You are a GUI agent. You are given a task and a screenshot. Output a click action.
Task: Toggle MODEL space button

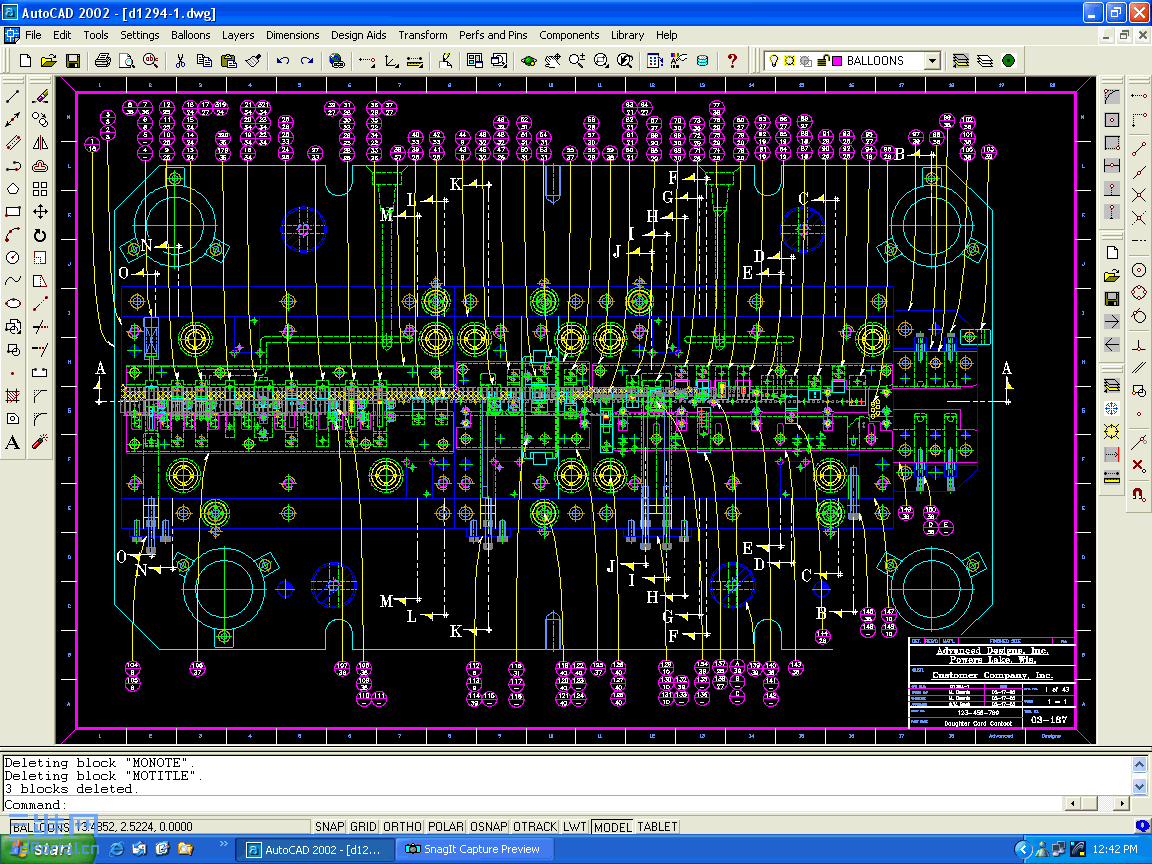pos(613,827)
